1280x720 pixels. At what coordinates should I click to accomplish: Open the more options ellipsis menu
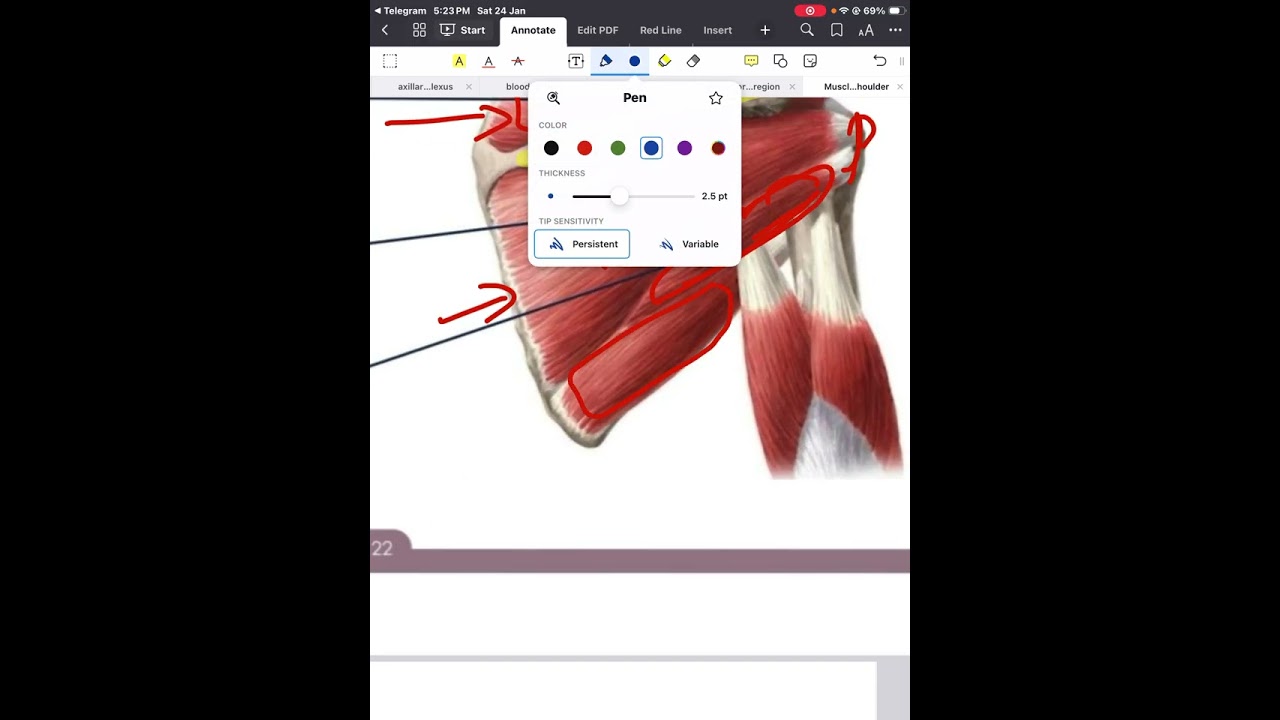pyautogui.click(x=895, y=30)
